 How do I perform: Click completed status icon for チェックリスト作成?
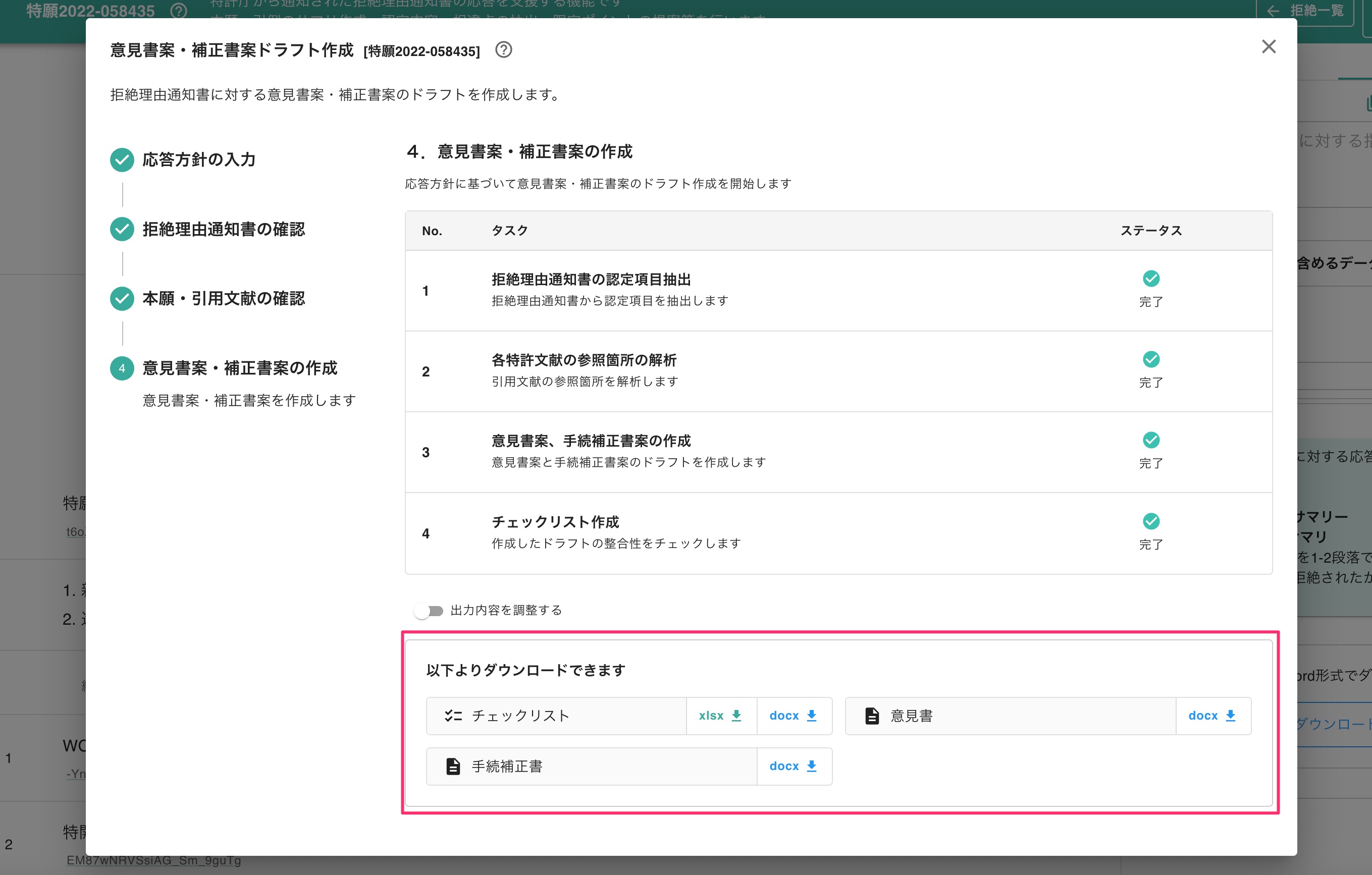coord(1151,521)
